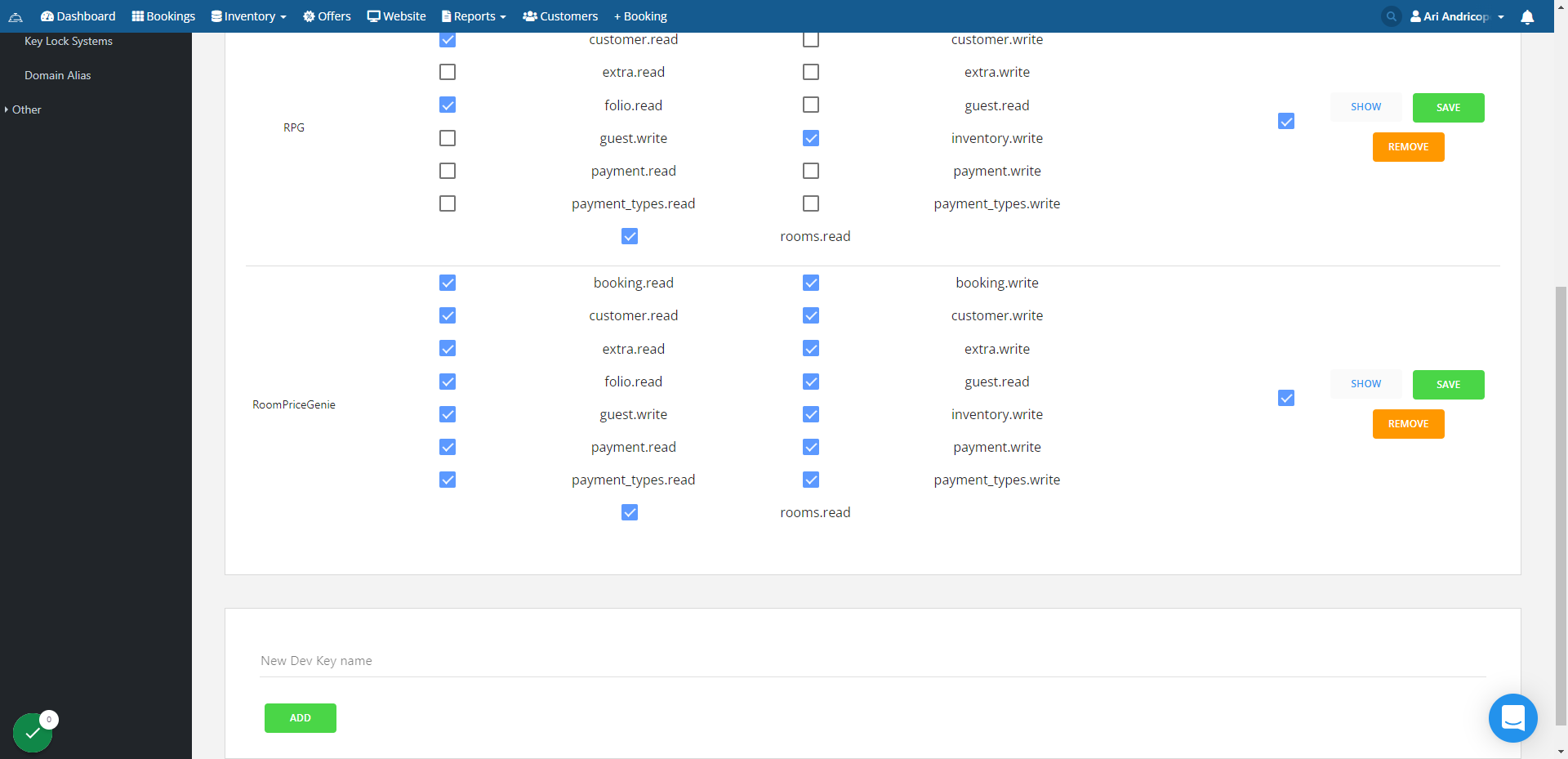The image size is (1568, 759).
Task: Click the RoomPriceGenie key name label
Action: tap(294, 404)
